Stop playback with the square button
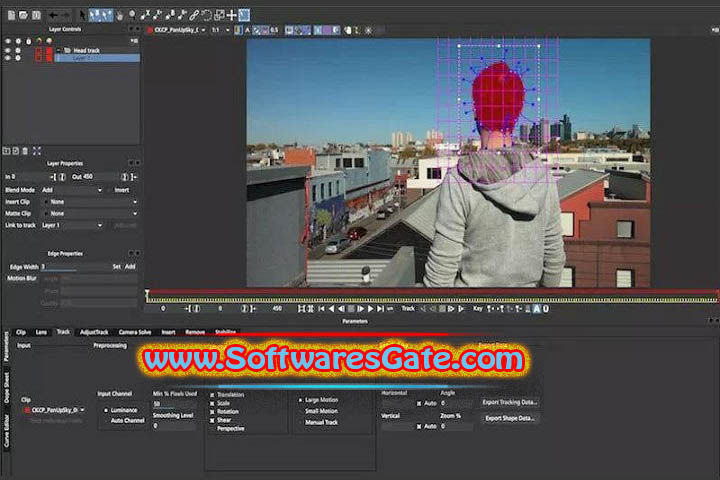This screenshot has height=480, width=720. [351, 309]
